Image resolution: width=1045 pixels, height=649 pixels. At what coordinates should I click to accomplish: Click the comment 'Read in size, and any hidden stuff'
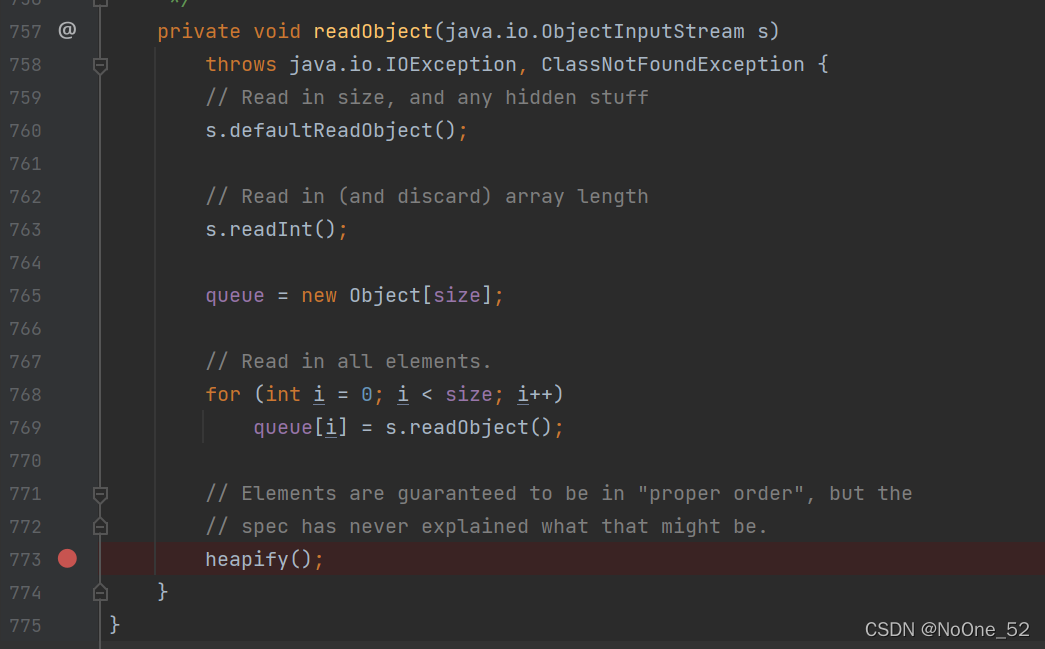pyautogui.click(x=427, y=97)
